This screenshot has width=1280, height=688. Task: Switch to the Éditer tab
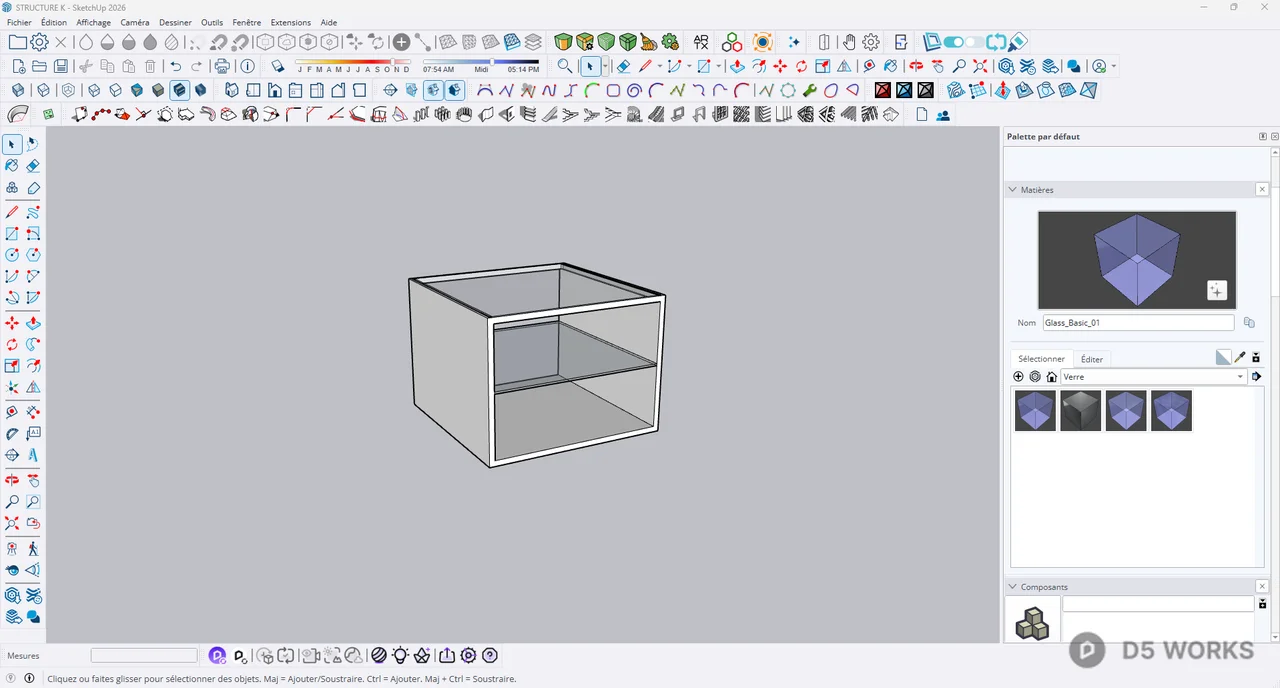pyautogui.click(x=1092, y=359)
